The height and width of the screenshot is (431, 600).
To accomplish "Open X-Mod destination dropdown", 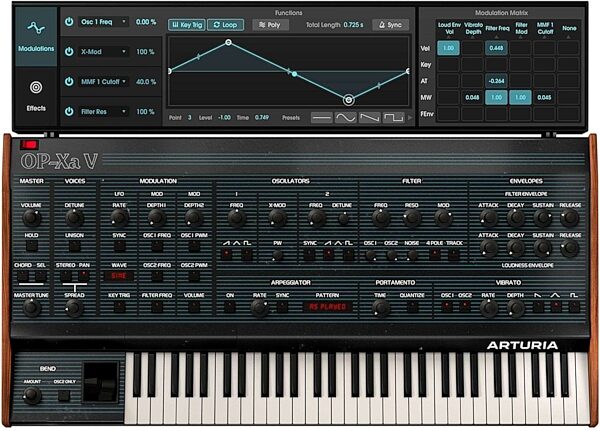I will pyautogui.click(x=103, y=52).
